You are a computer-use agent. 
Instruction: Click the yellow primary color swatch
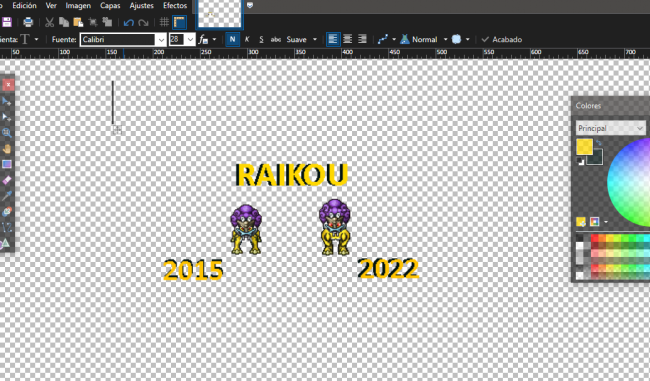pos(585,147)
